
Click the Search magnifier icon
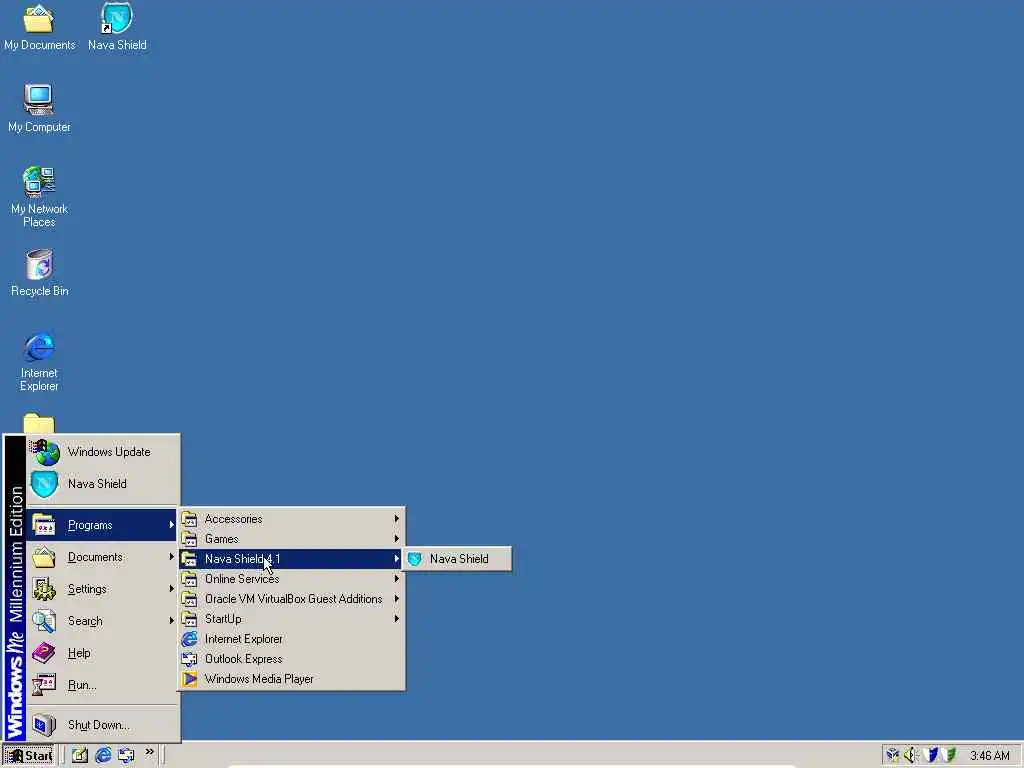[44, 621]
